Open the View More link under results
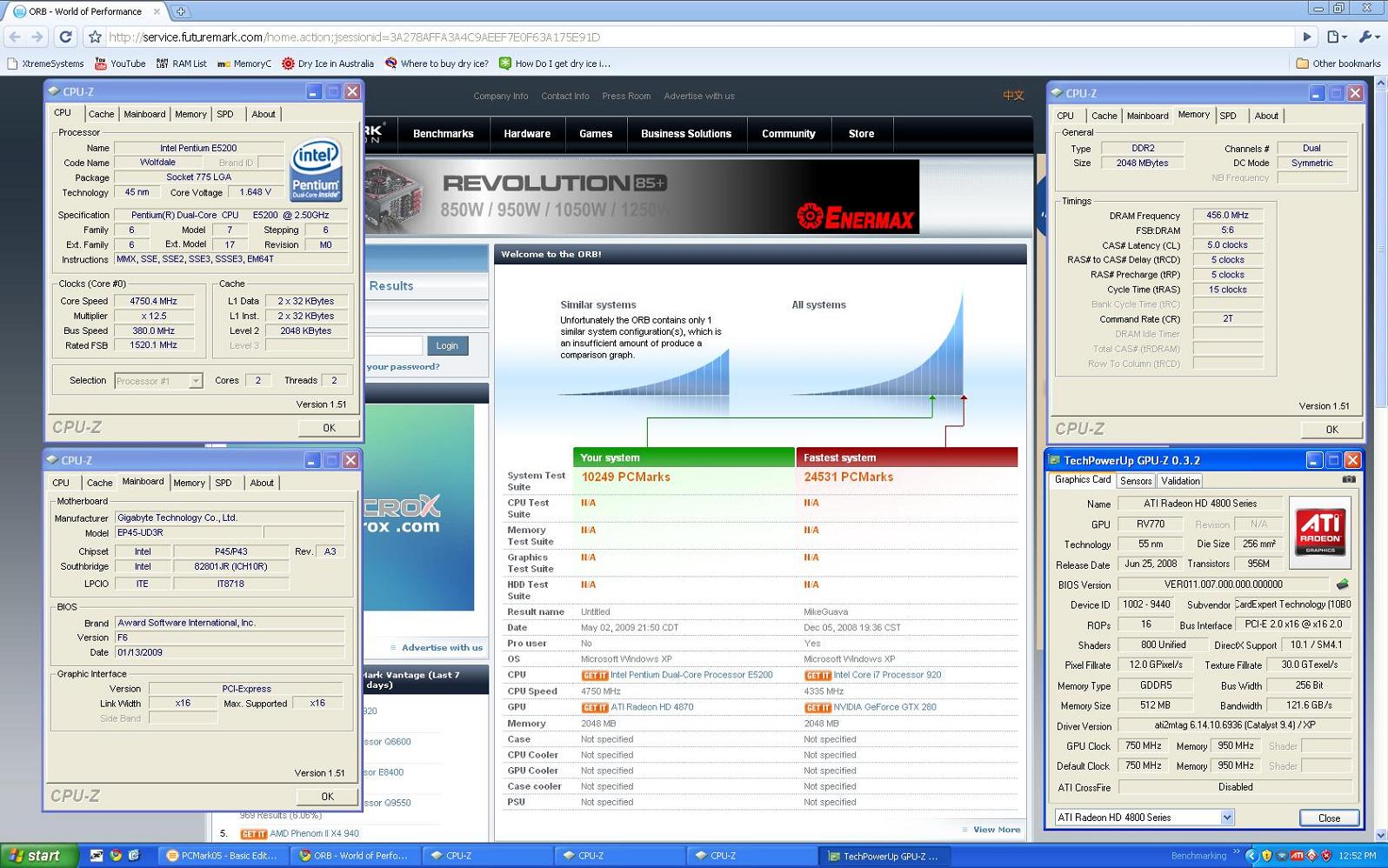Viewport: 1388px width, 868px height. click(997, 830)
